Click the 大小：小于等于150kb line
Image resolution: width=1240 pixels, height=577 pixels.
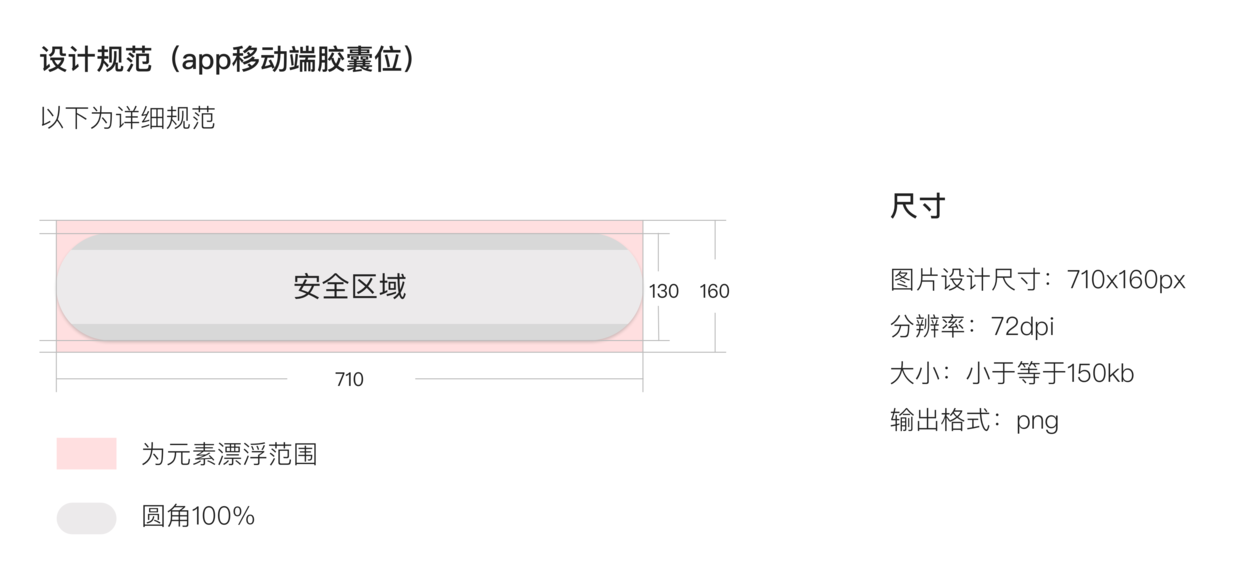tap(1012, 373)
